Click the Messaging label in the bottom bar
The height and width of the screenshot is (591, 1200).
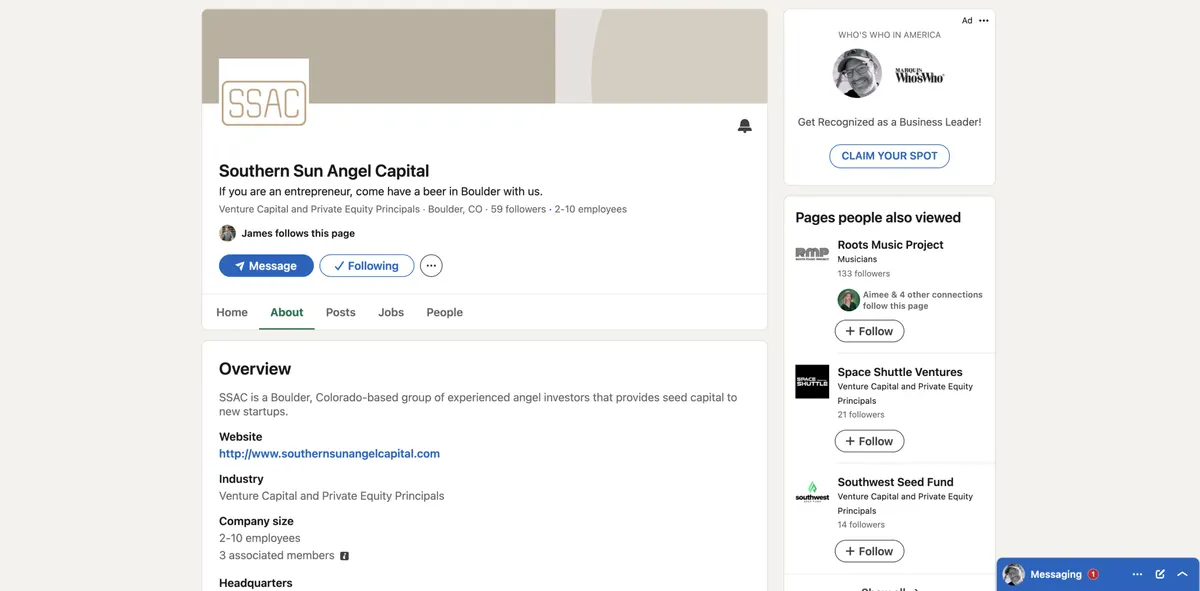coord(1056,575)
